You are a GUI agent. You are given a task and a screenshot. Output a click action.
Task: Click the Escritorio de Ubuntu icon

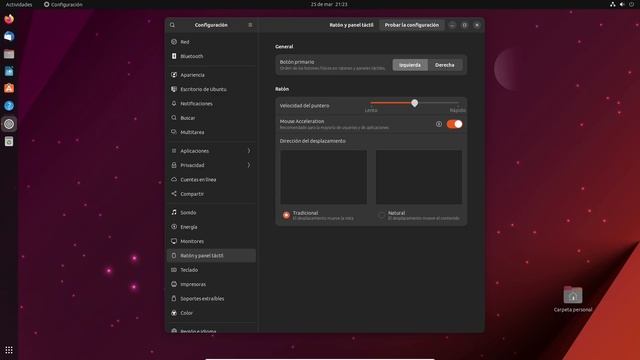(x=174, y=89)
